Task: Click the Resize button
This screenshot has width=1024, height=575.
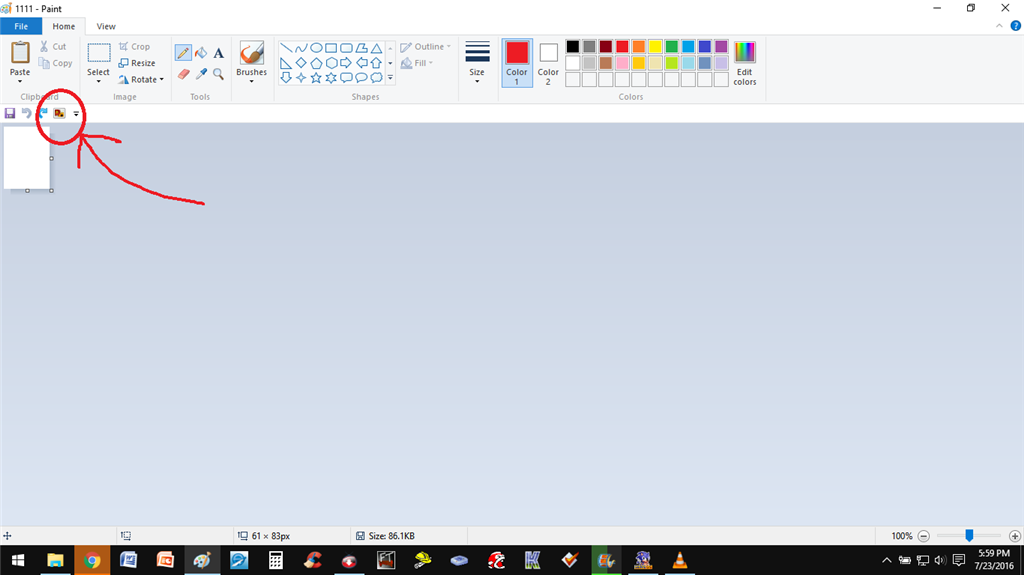Action: [x=137, y=63]
